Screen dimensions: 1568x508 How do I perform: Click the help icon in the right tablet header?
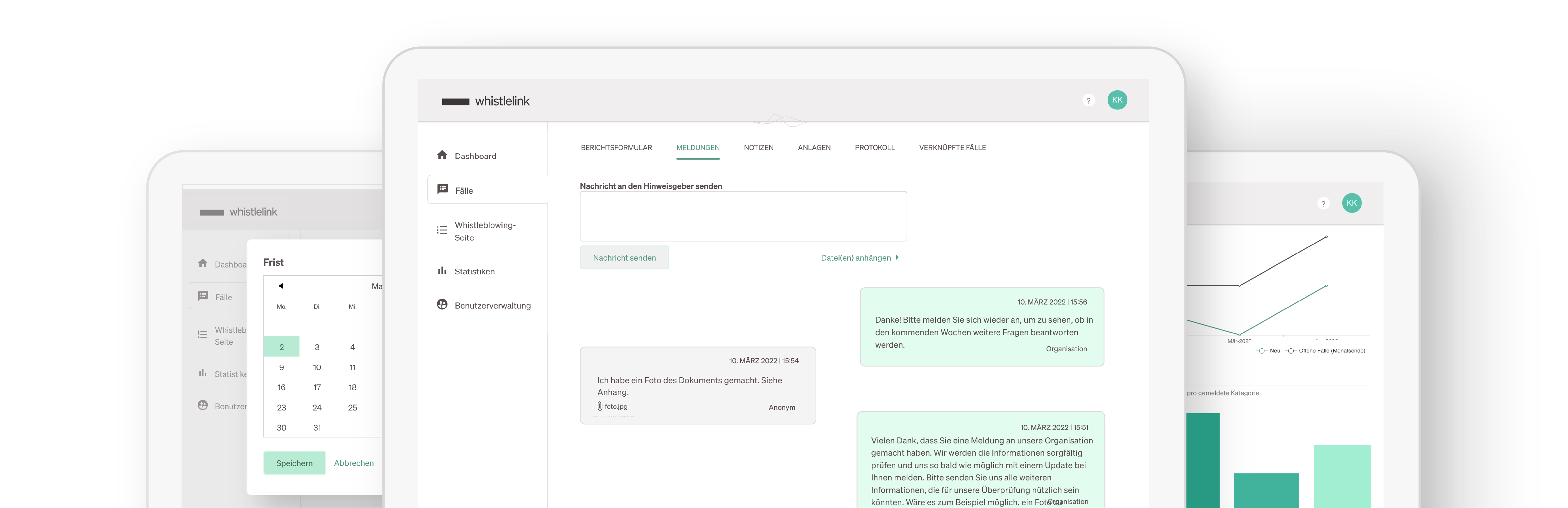coord(1323,204)
